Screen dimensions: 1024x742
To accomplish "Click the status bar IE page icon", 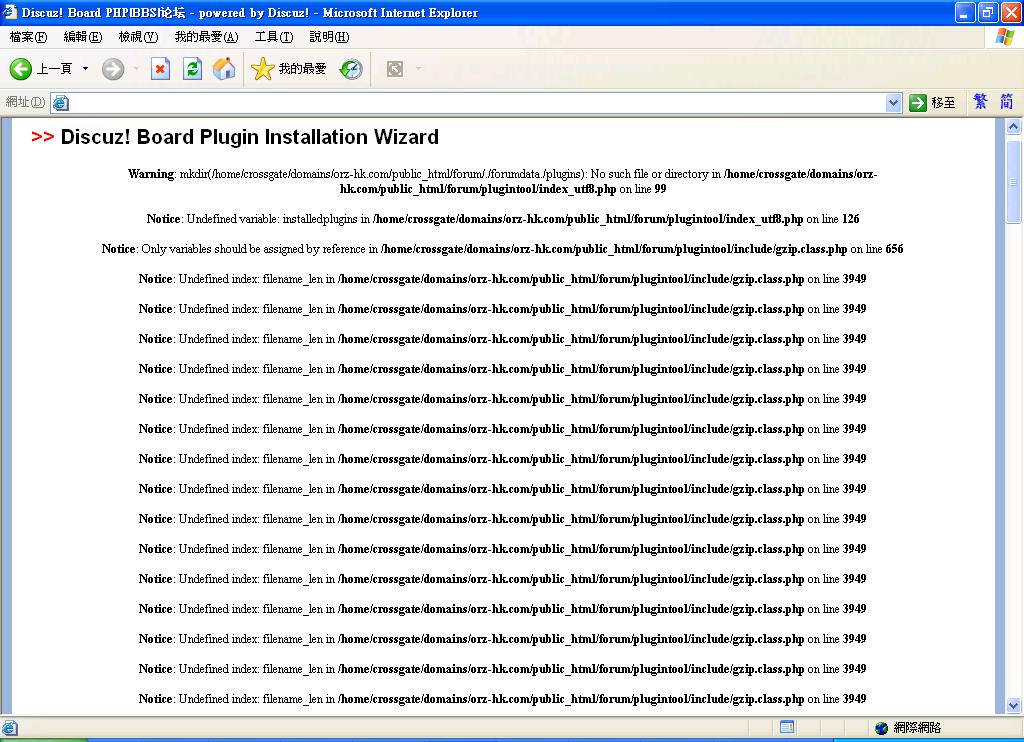I will 10,728.
